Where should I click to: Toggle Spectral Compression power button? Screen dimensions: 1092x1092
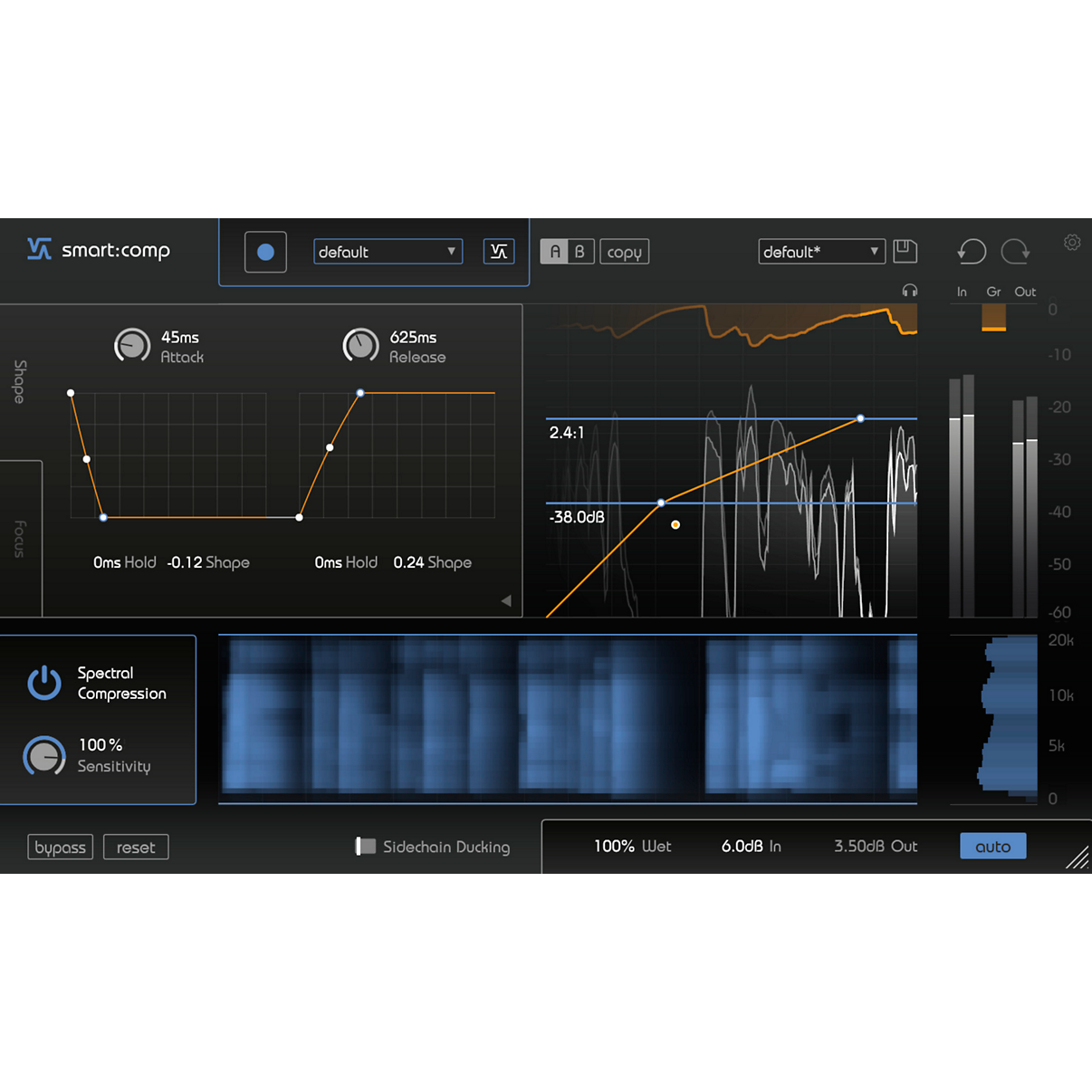(x=44, y=683)
